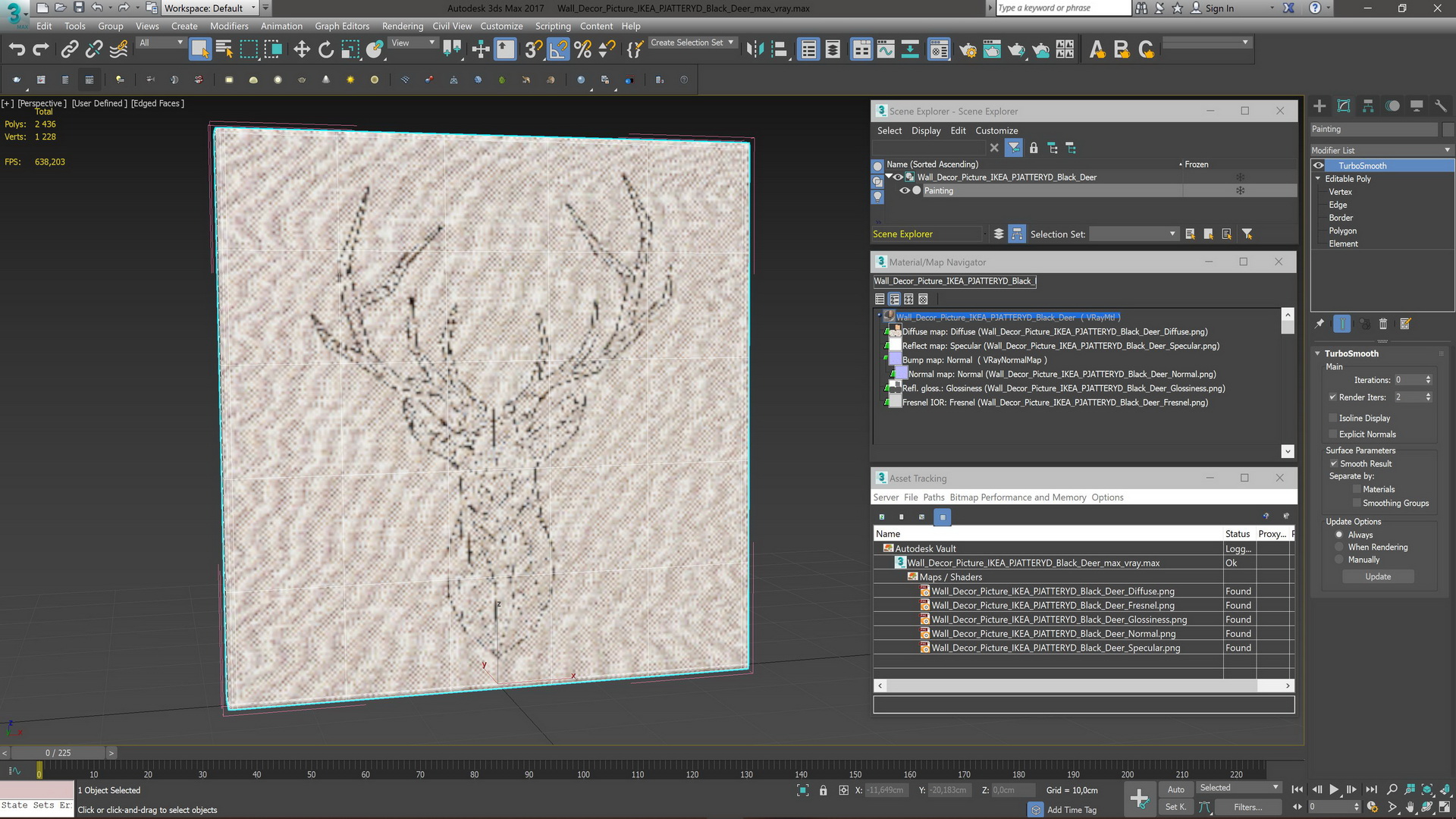Open Asset Tracking Paths menu
The image size is (1456, 819).
point(934,498)
